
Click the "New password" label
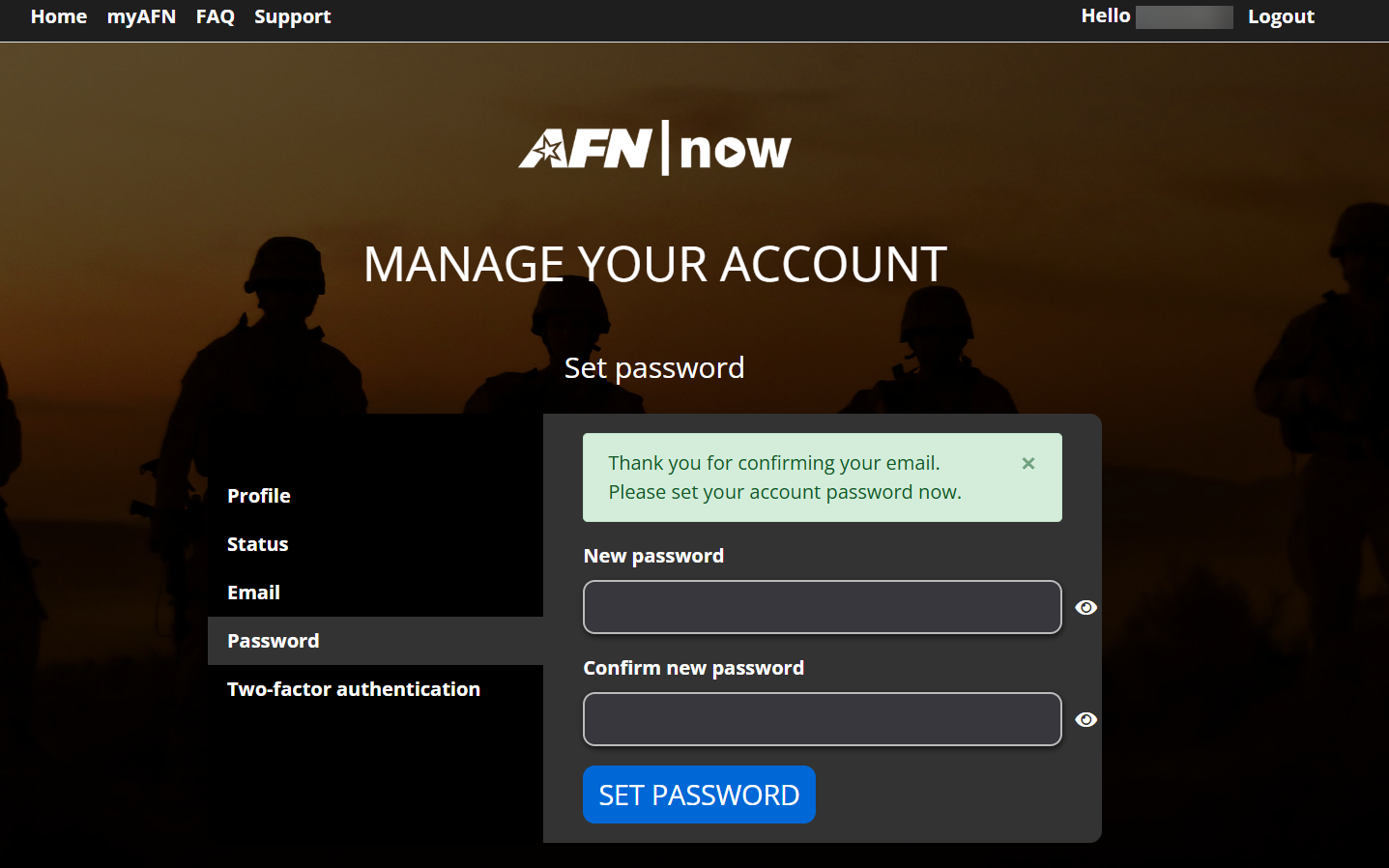pos(653,556)
